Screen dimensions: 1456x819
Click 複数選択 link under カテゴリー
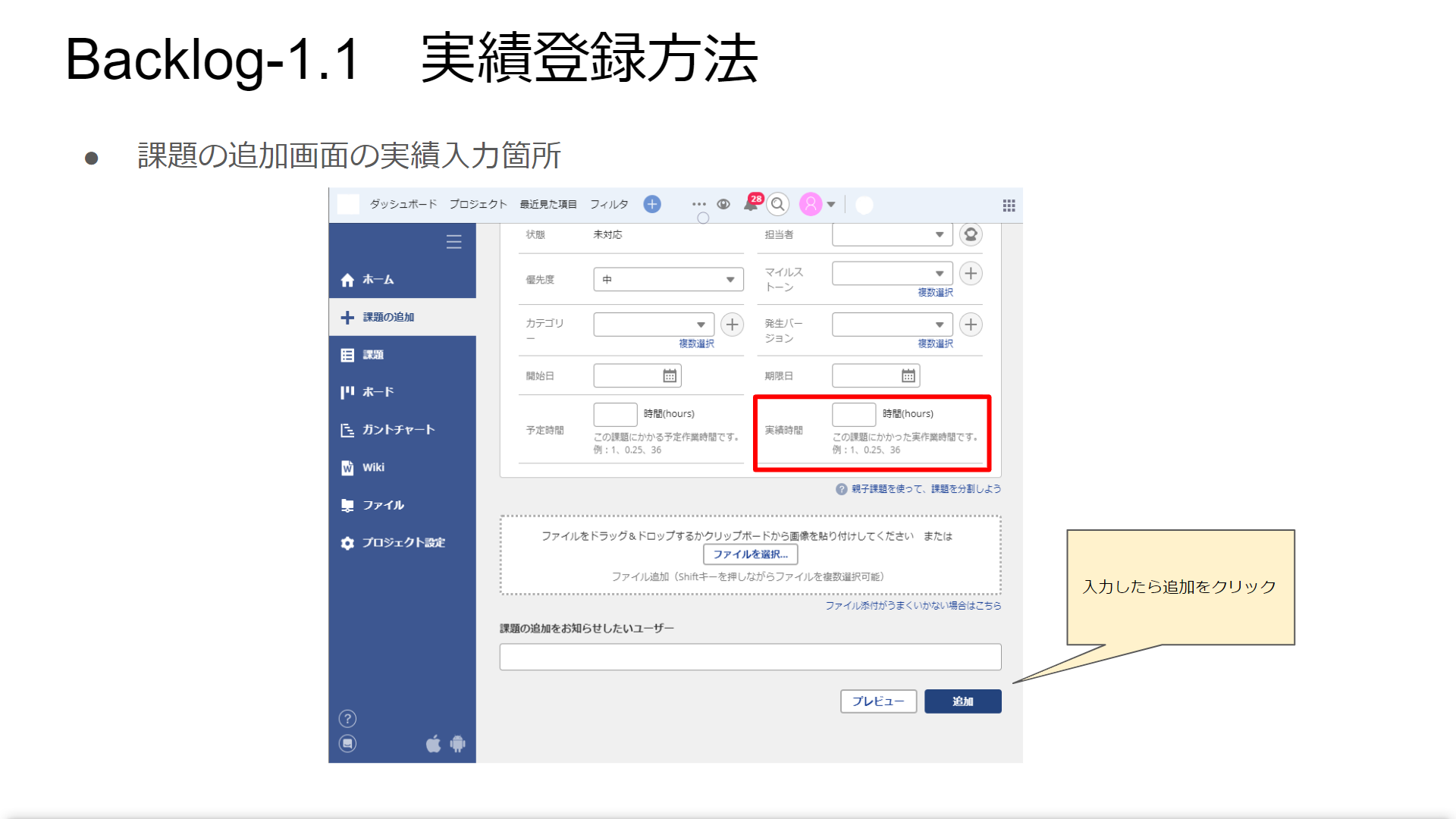point(696,344)
